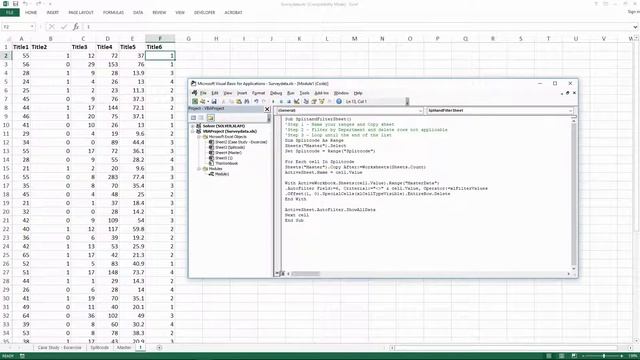This screenshot has height=360, width=640.
Task: Click Excel Save icon in quick access toolbar
Action: [16, 4]
